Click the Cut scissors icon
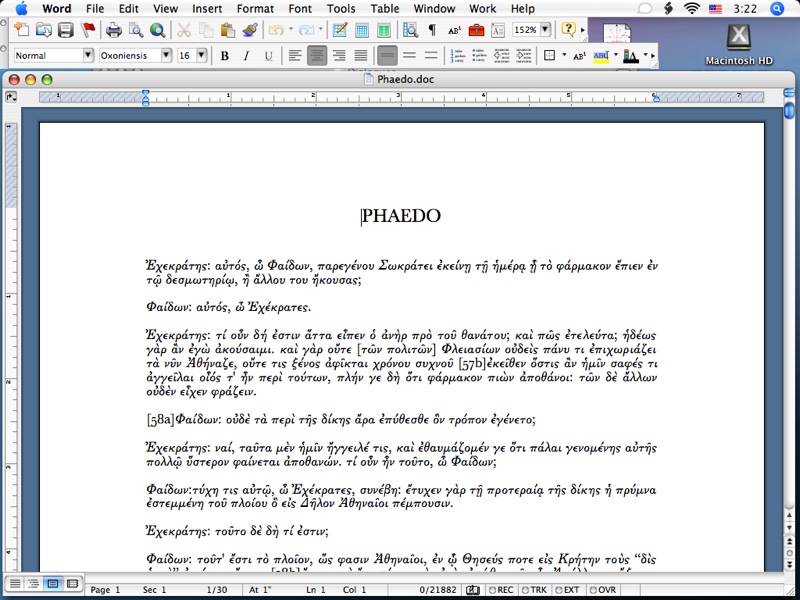 tap(184, 30)
